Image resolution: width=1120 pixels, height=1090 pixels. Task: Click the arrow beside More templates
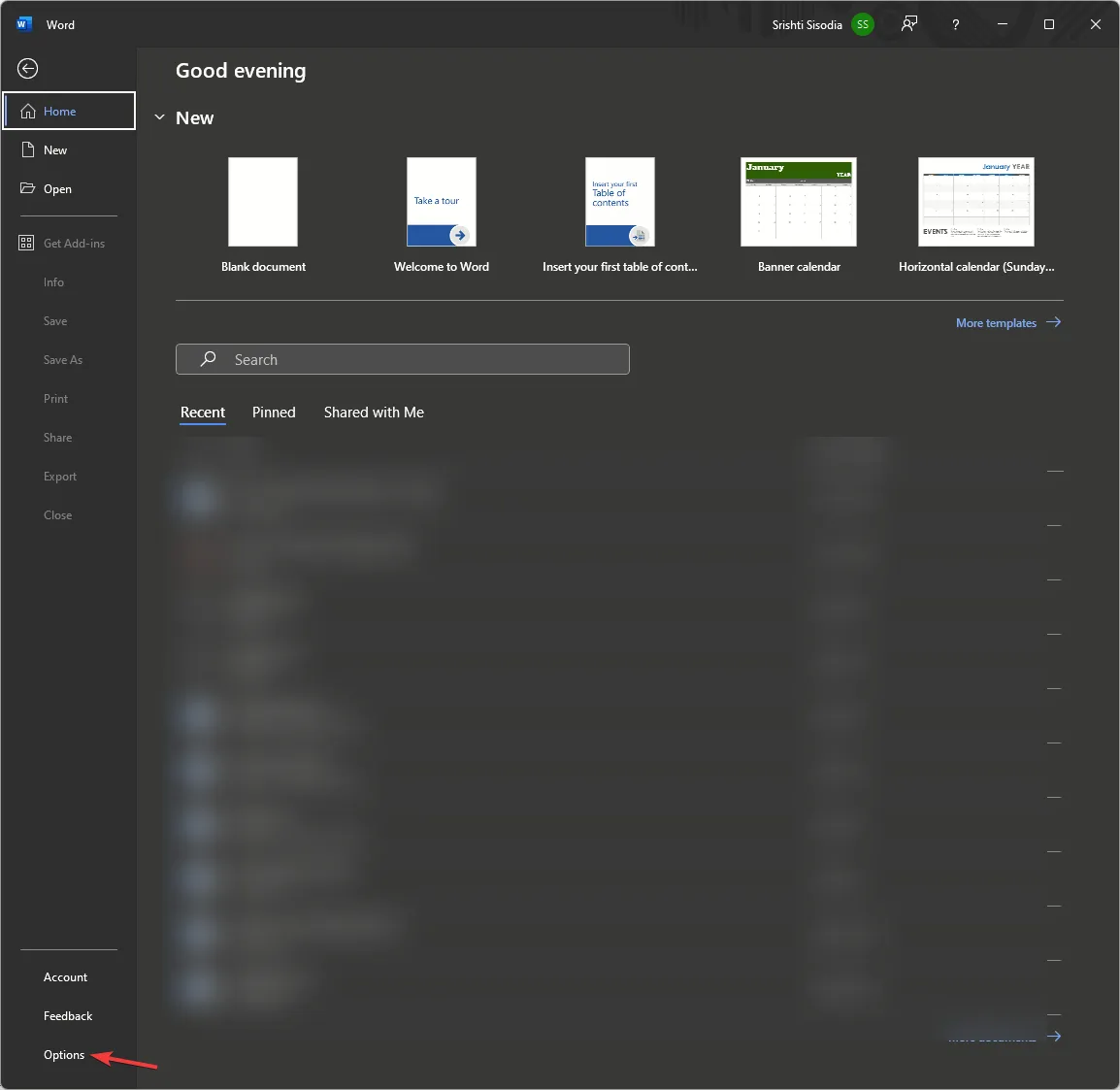point(1054,322)
